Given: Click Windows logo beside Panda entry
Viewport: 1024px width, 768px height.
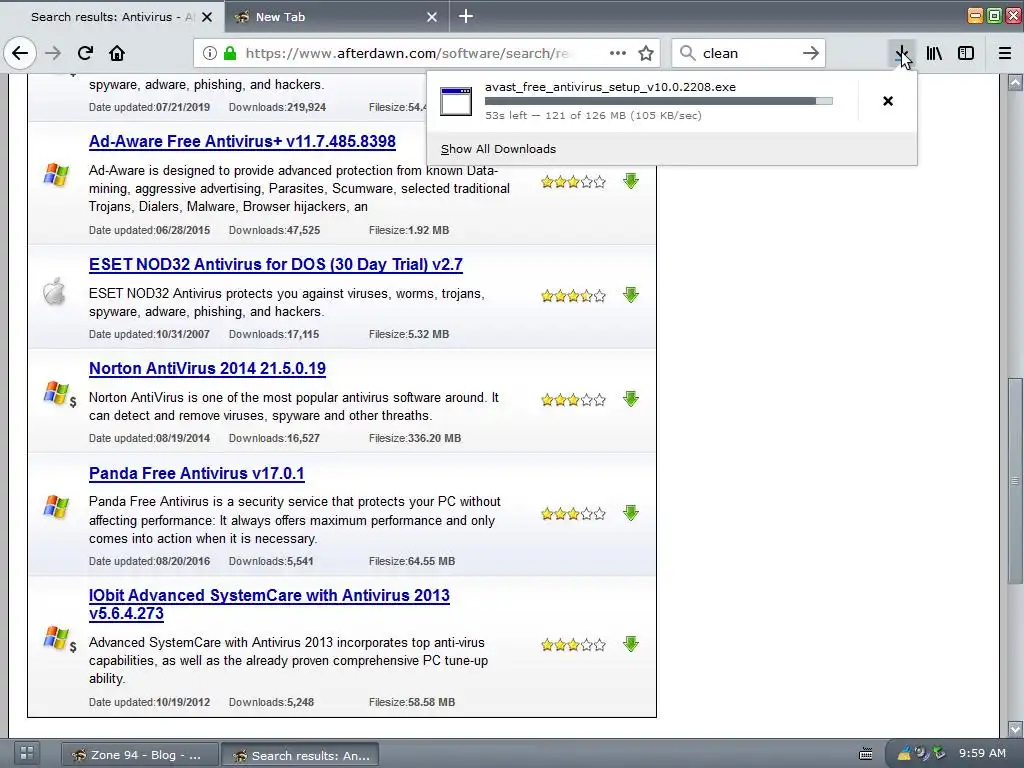Looking at the screenshot, I should (56, 507).
